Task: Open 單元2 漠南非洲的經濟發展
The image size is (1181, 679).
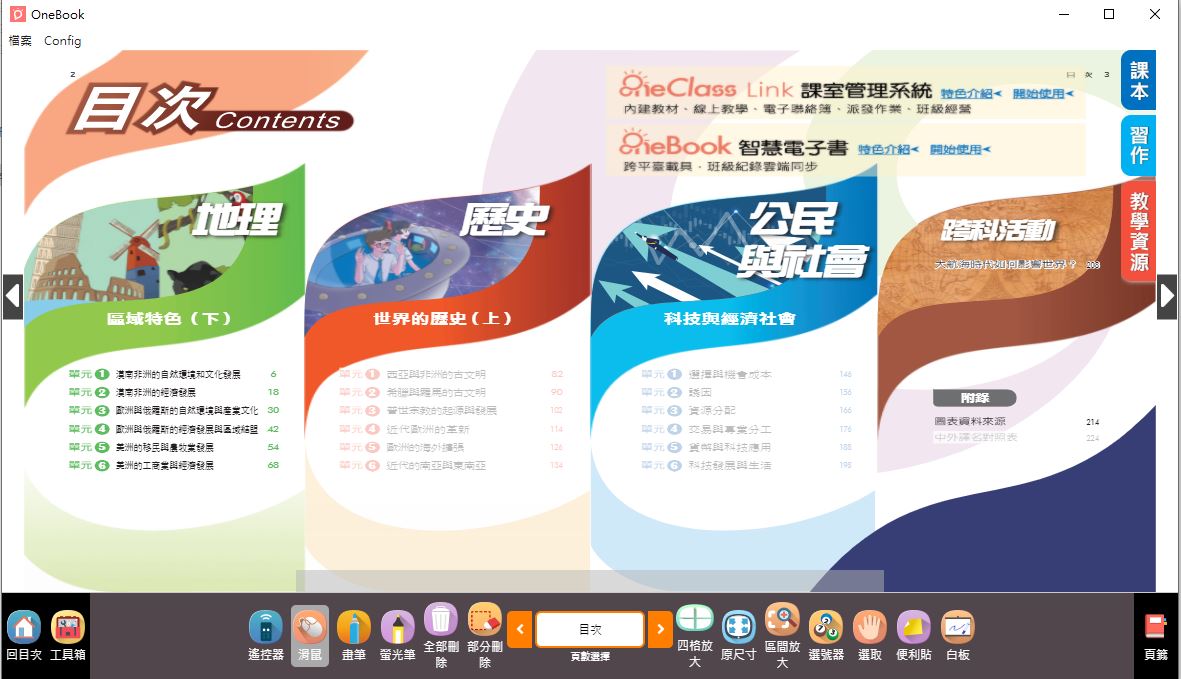Action: click(174, 392)
